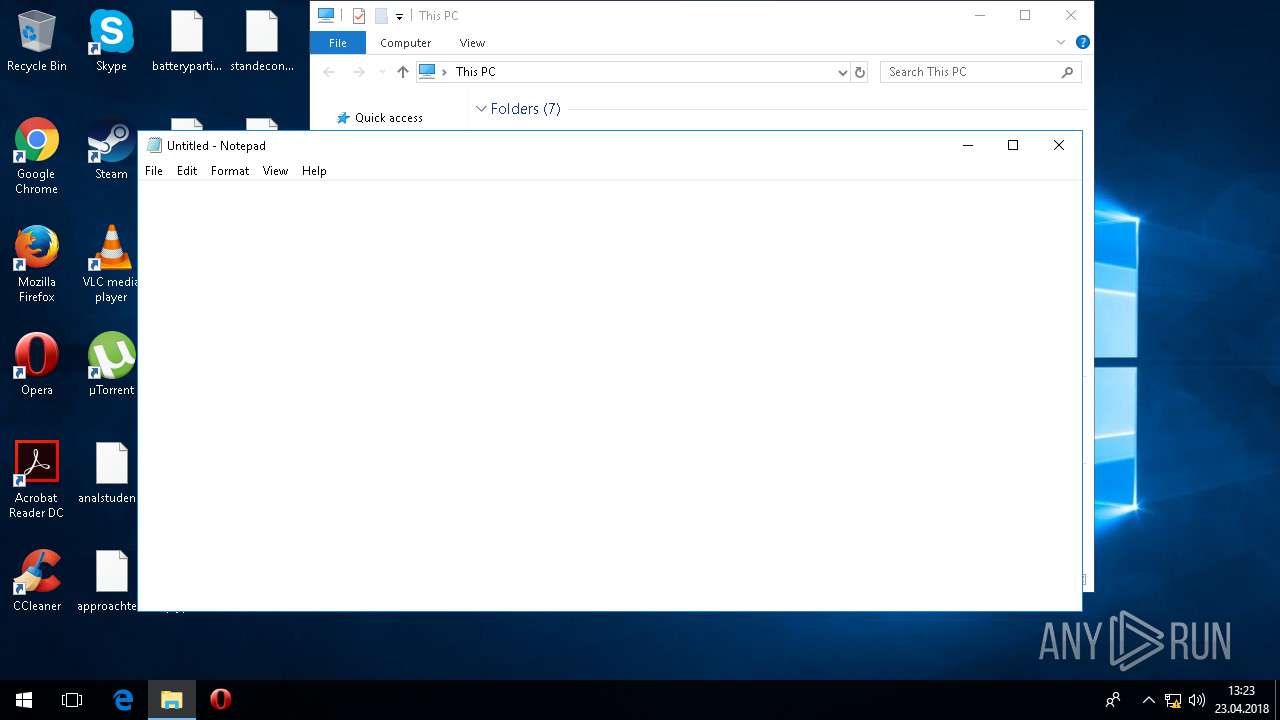Open the Opera desktop shortcut

pyautogui.click(x=37, y=365)
